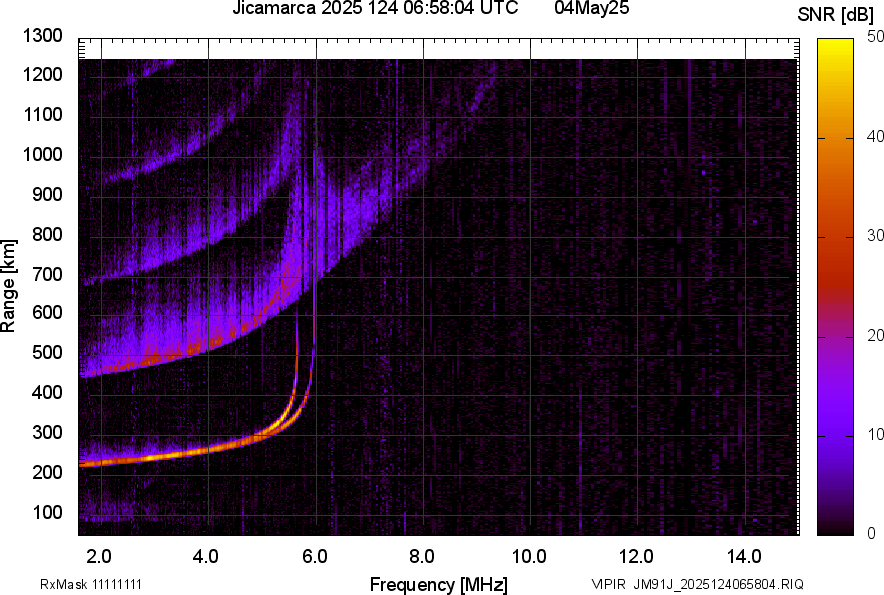Click colorbar tick value 40
Image resolution: width=884 pixels, height=595 pixels.
875,136
